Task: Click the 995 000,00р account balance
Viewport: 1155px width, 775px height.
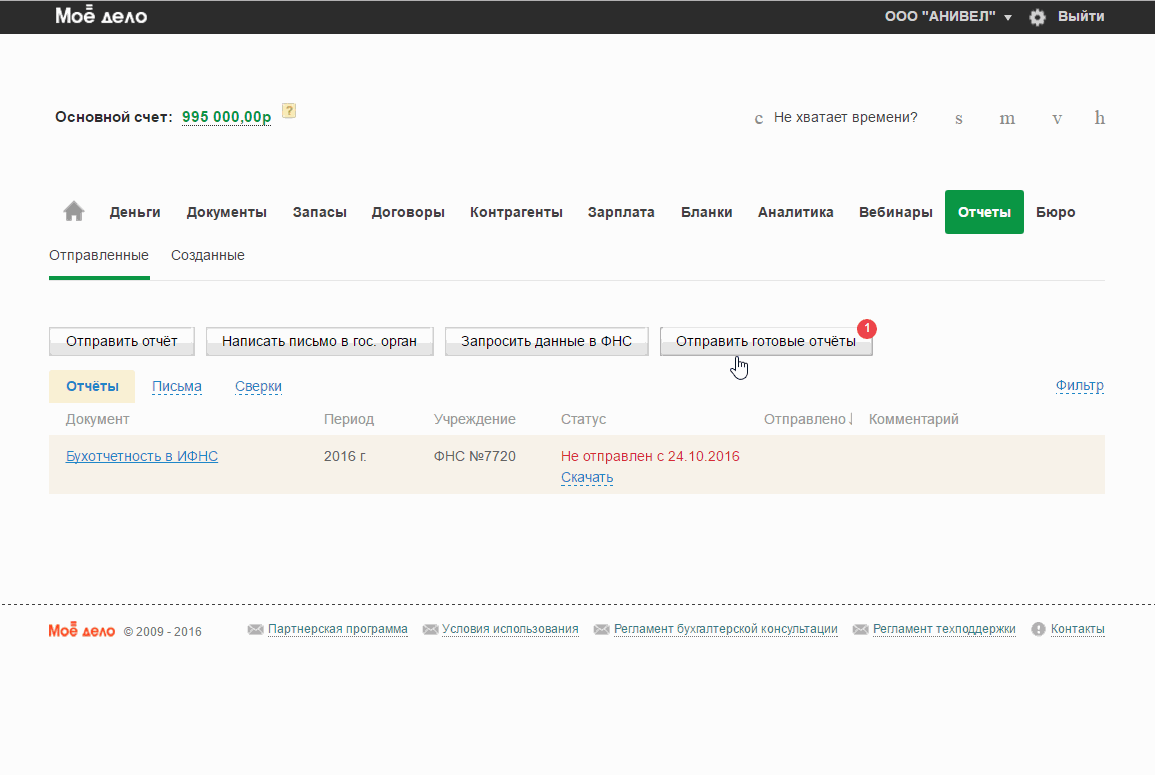Action: tap(226, 117)
